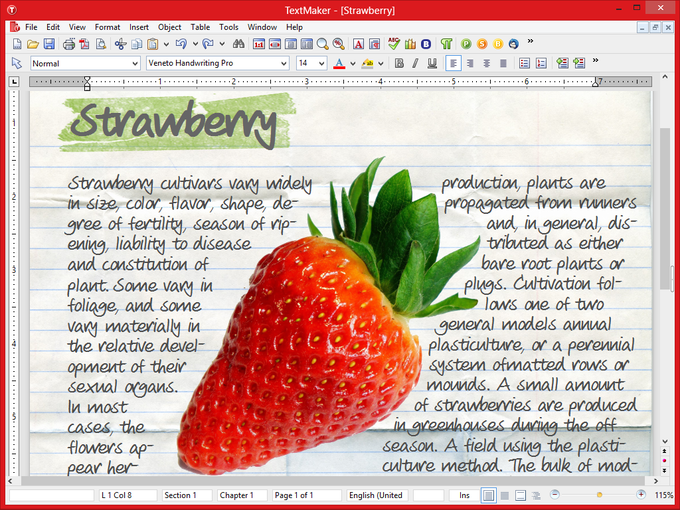Image resolution: width=680 pixels, height=510 pixels.
Task: Save the document with the floppy disk icon
Action: point(49,44)
